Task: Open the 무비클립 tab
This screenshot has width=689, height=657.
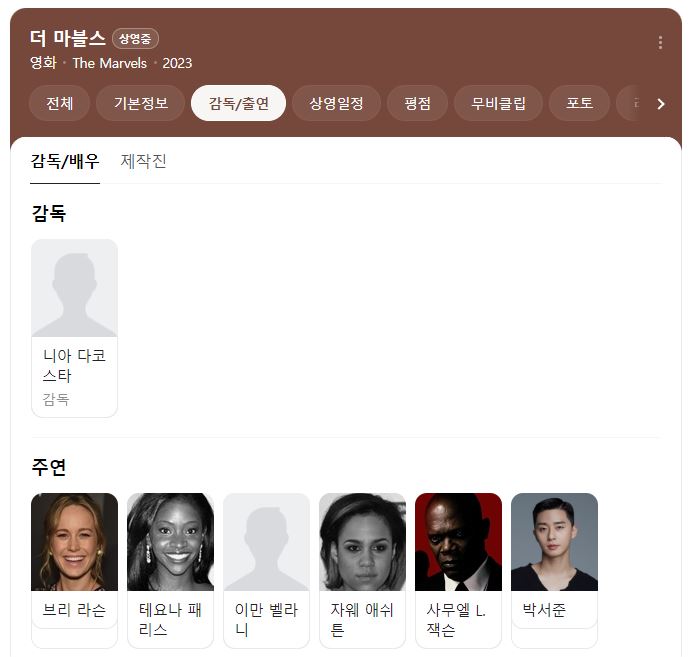Action: 498,103
